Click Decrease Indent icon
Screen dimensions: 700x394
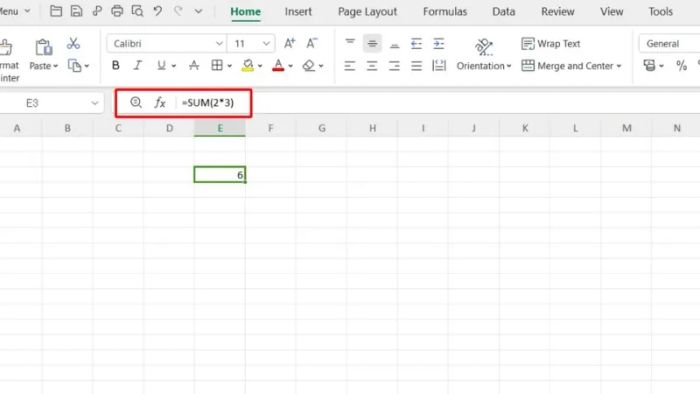point(416,43)
